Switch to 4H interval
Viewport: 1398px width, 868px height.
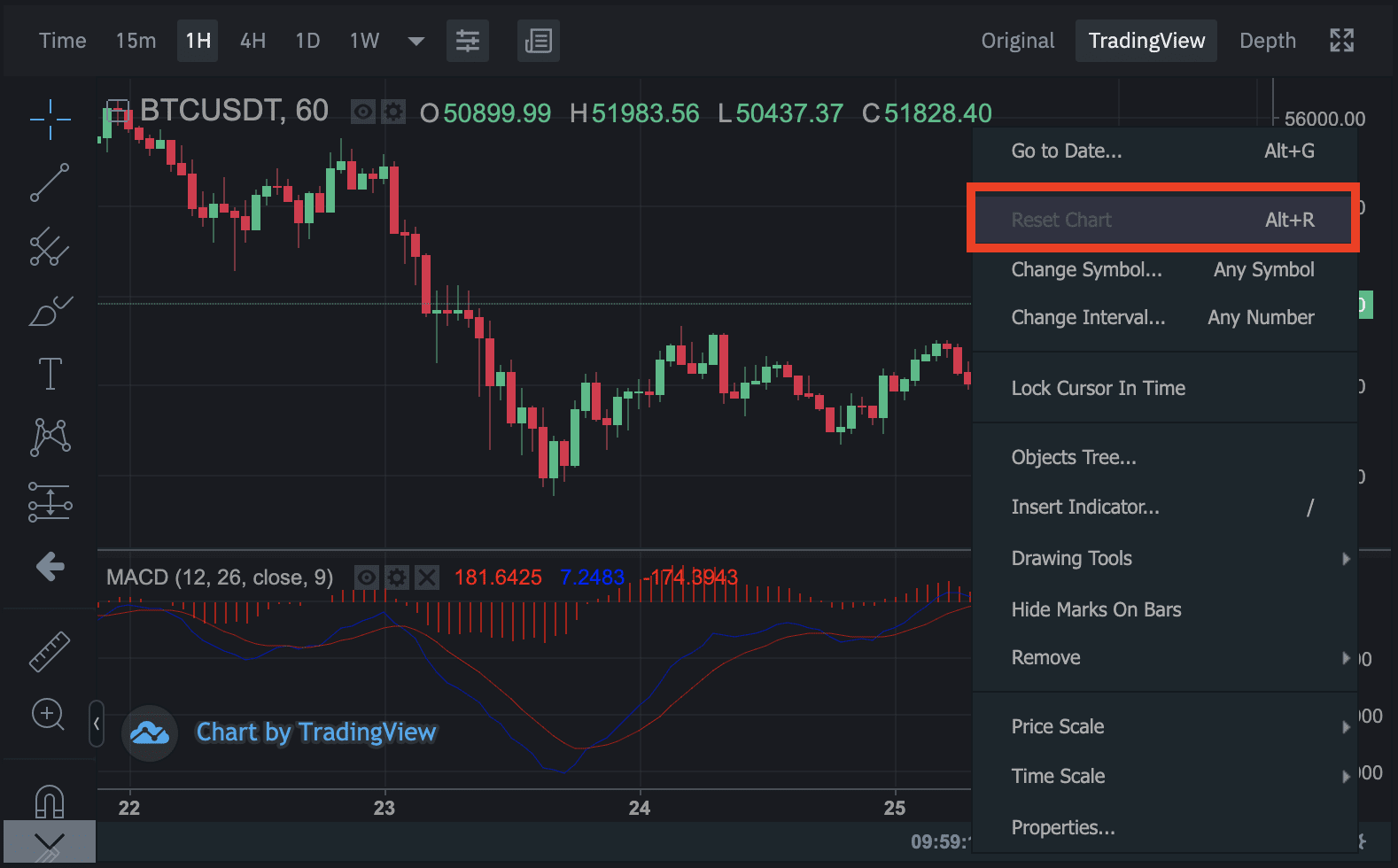(x=252, y=41)
